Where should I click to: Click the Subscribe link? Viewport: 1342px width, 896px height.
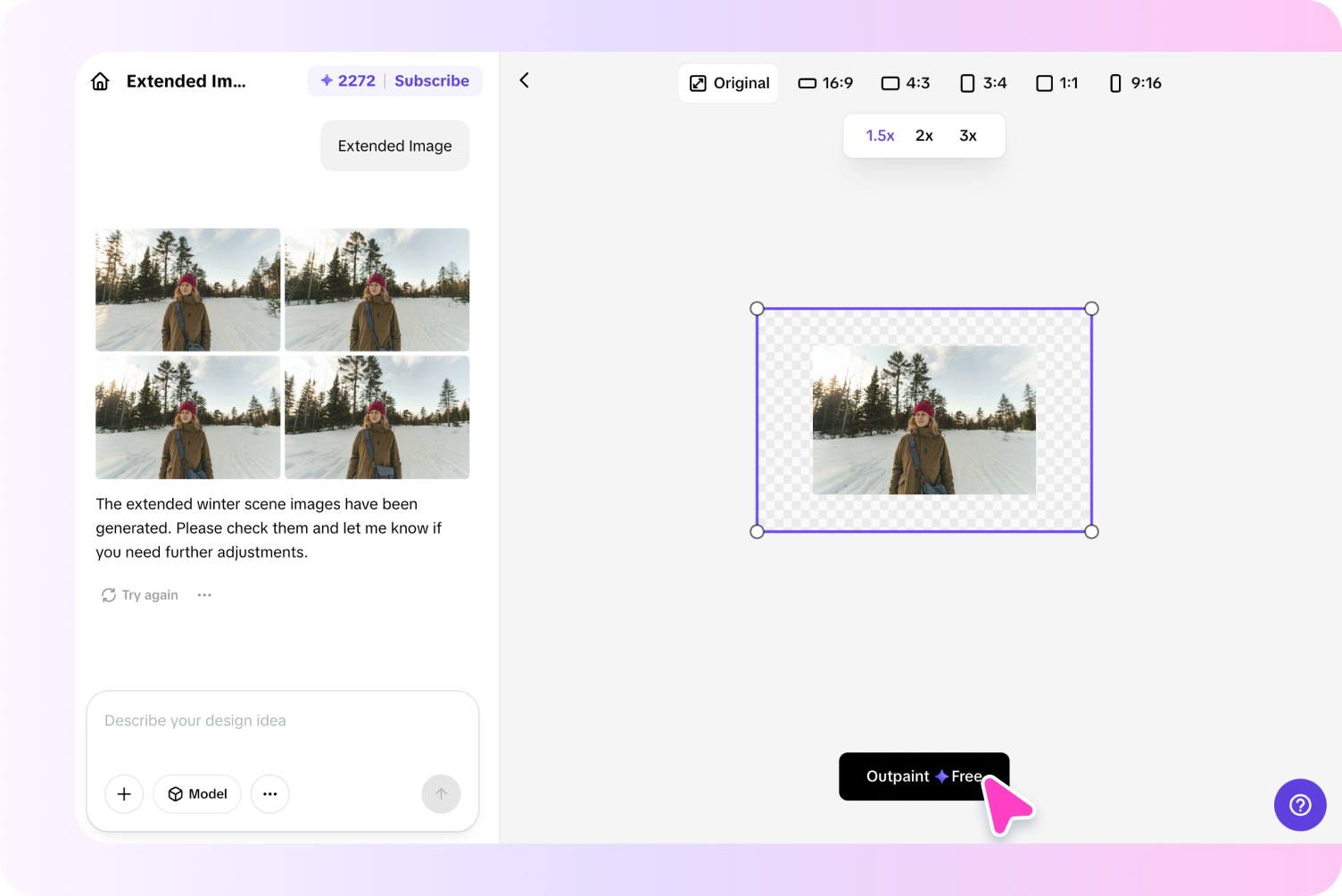432,81
